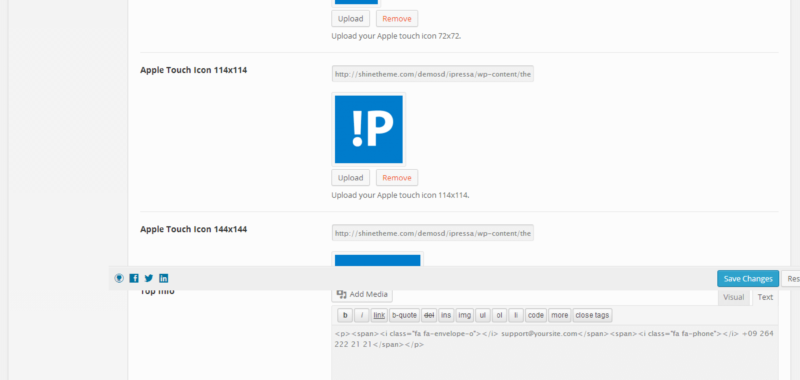Upload a new 114x114 Apple touch icon
800x380 pixels.
(x=351, y=178)
